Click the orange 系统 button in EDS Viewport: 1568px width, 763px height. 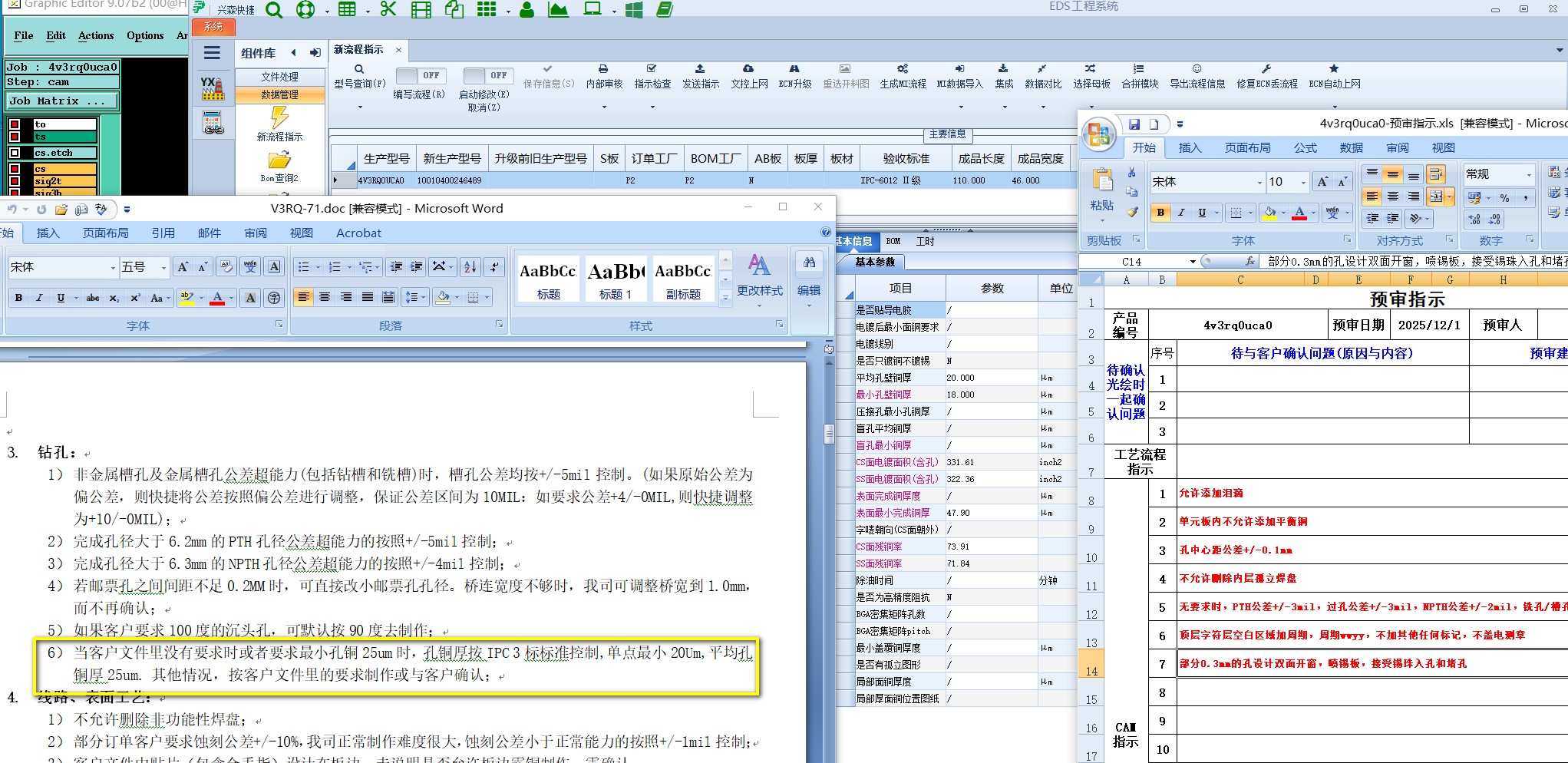click(213, 27)
